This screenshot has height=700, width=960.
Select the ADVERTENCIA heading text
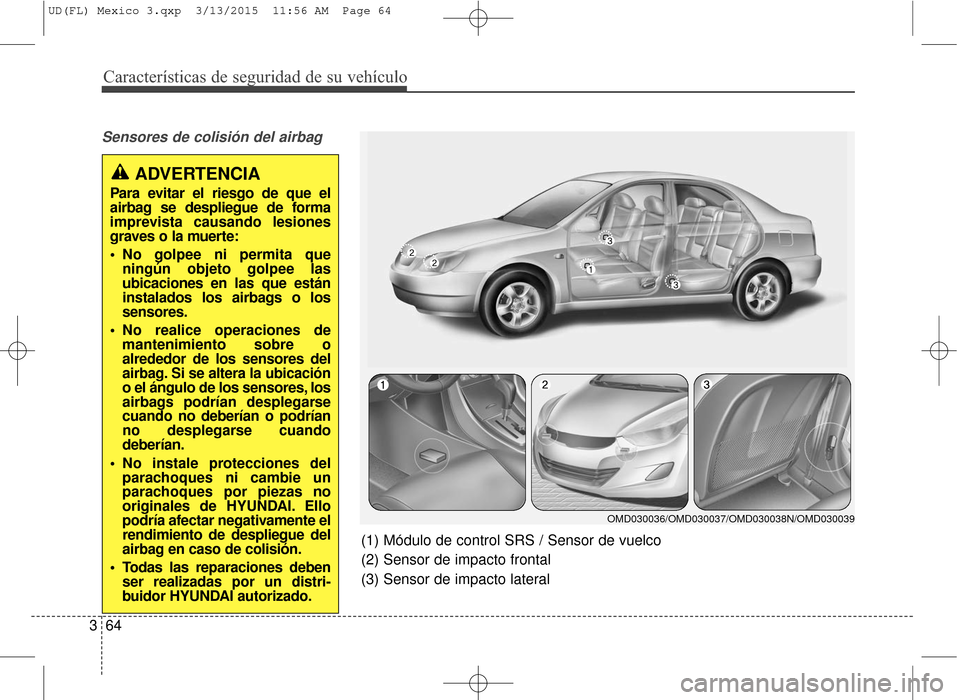[x=197, y=174]
